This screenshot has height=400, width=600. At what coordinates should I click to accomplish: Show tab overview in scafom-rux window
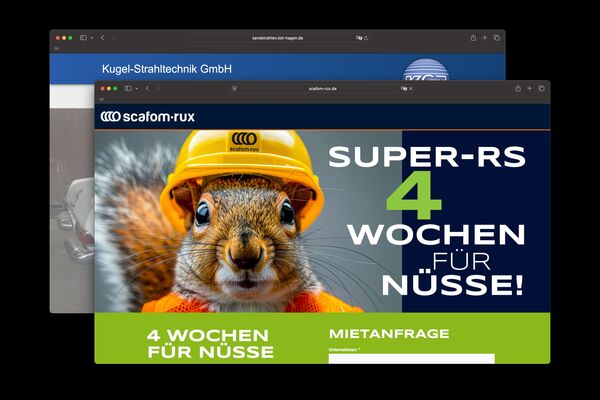541,88
